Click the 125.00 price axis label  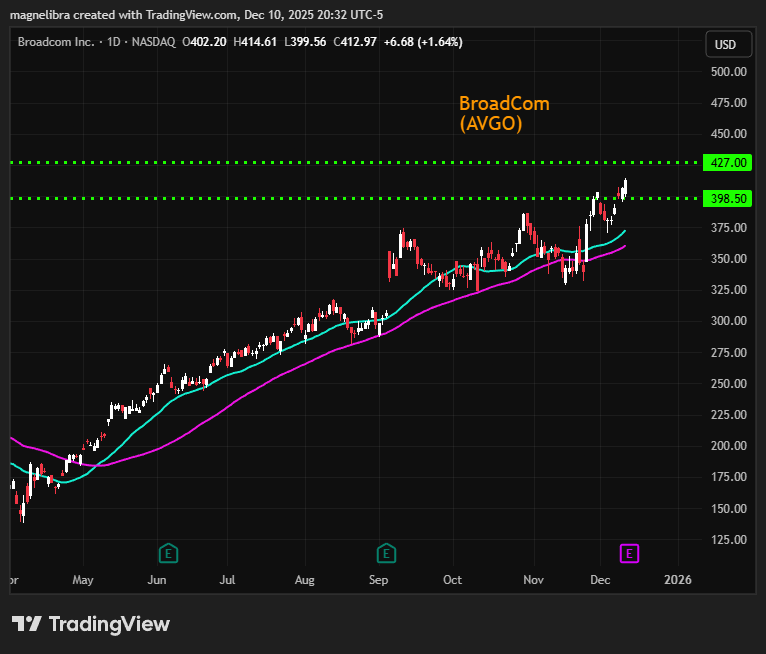coord(729,540)
